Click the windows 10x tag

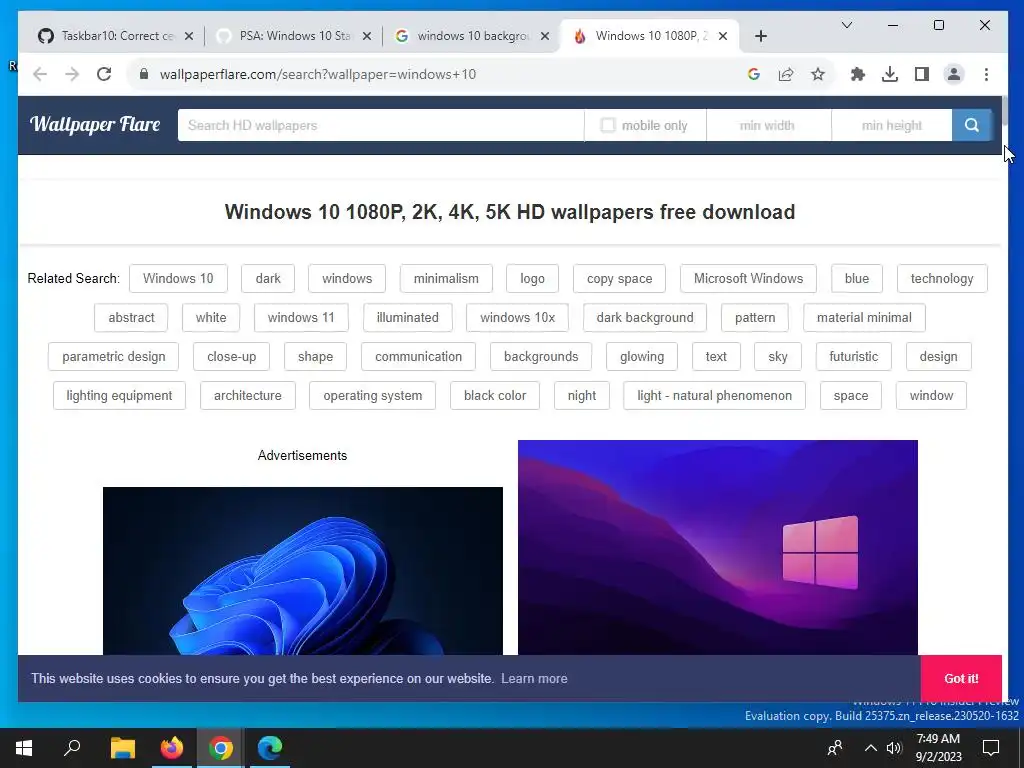[x=517, y=317]
